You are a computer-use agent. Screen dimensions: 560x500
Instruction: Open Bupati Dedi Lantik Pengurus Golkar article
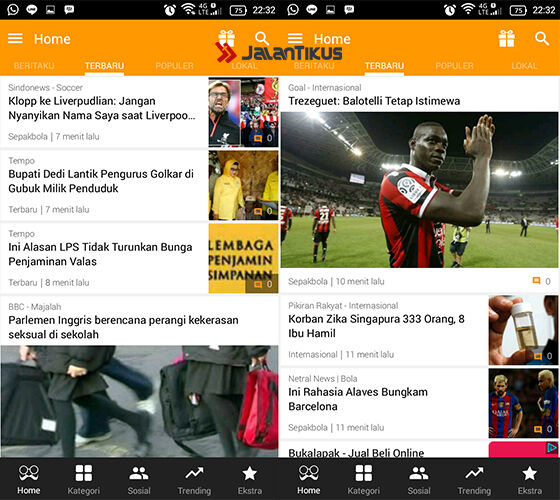(101, 181)
